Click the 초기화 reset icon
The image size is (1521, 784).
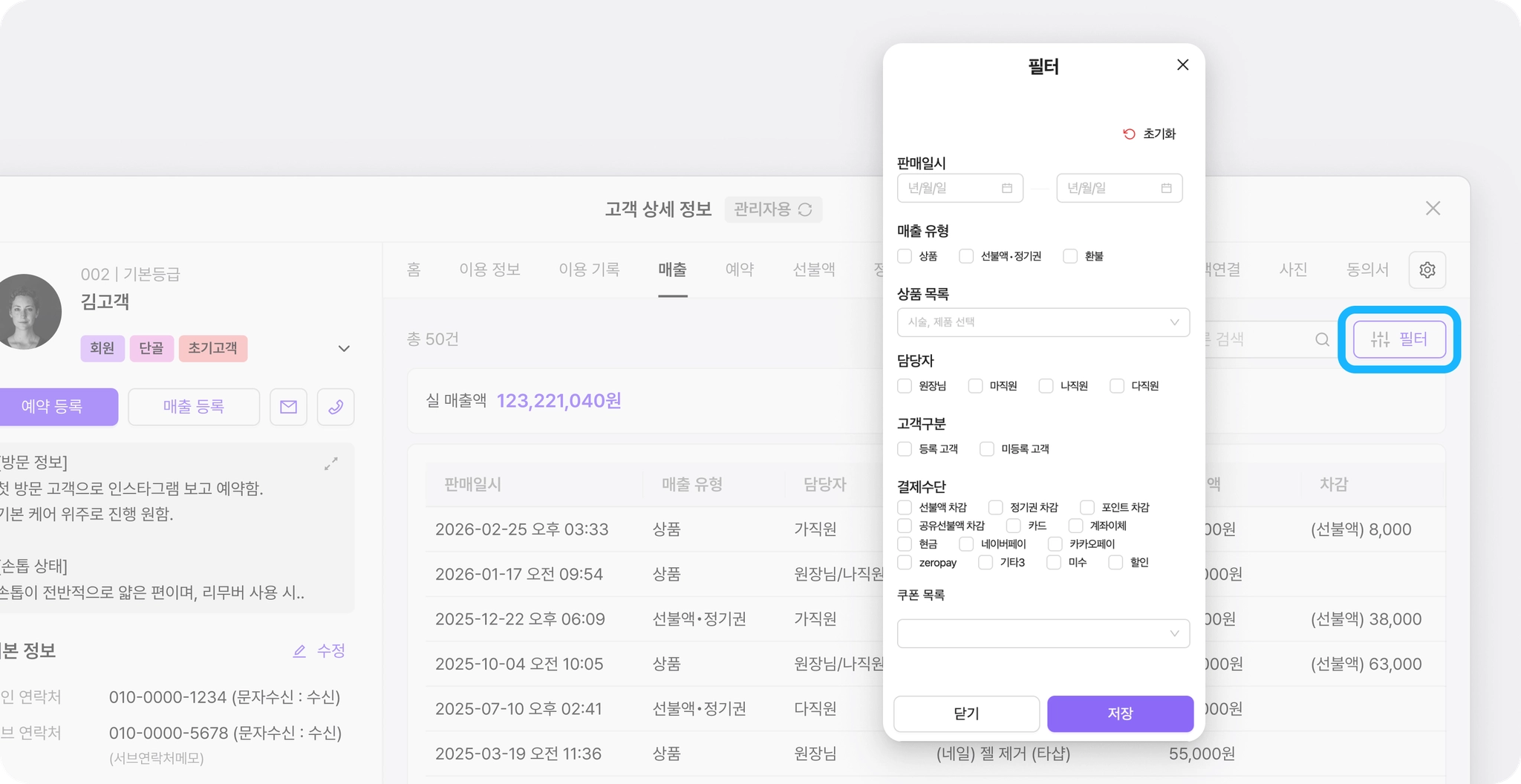click(1129, 134)
